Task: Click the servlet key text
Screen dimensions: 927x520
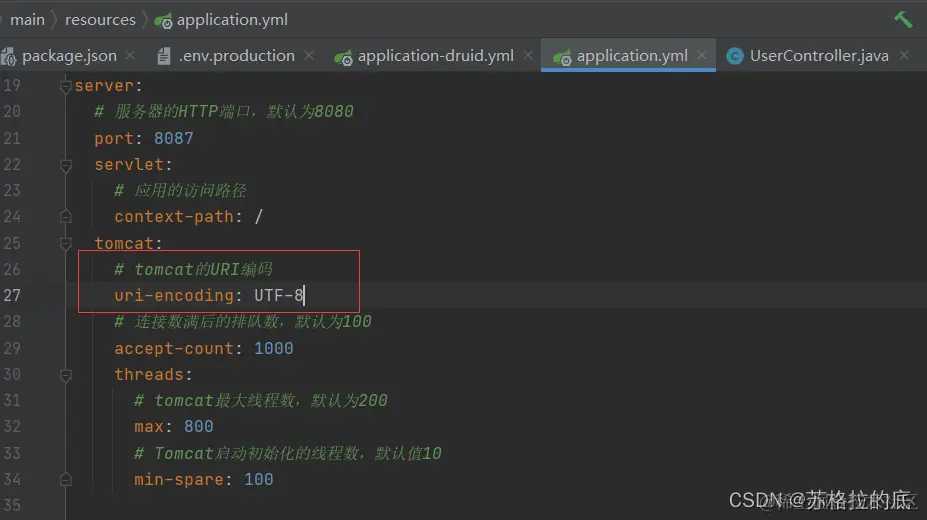Action: (x=129, y=164)
